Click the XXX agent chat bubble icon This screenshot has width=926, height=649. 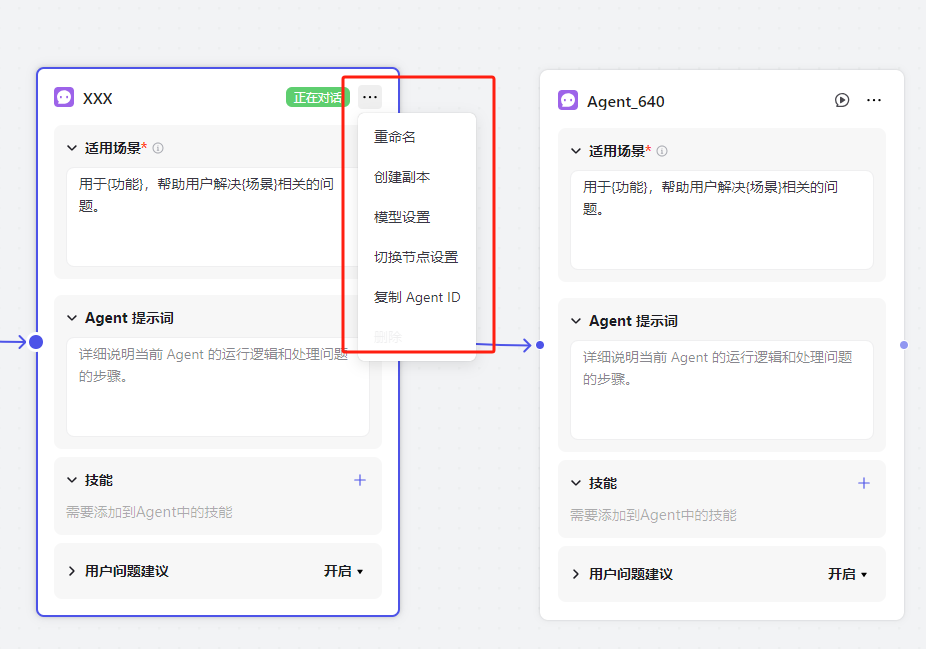[x=64, y=97]
